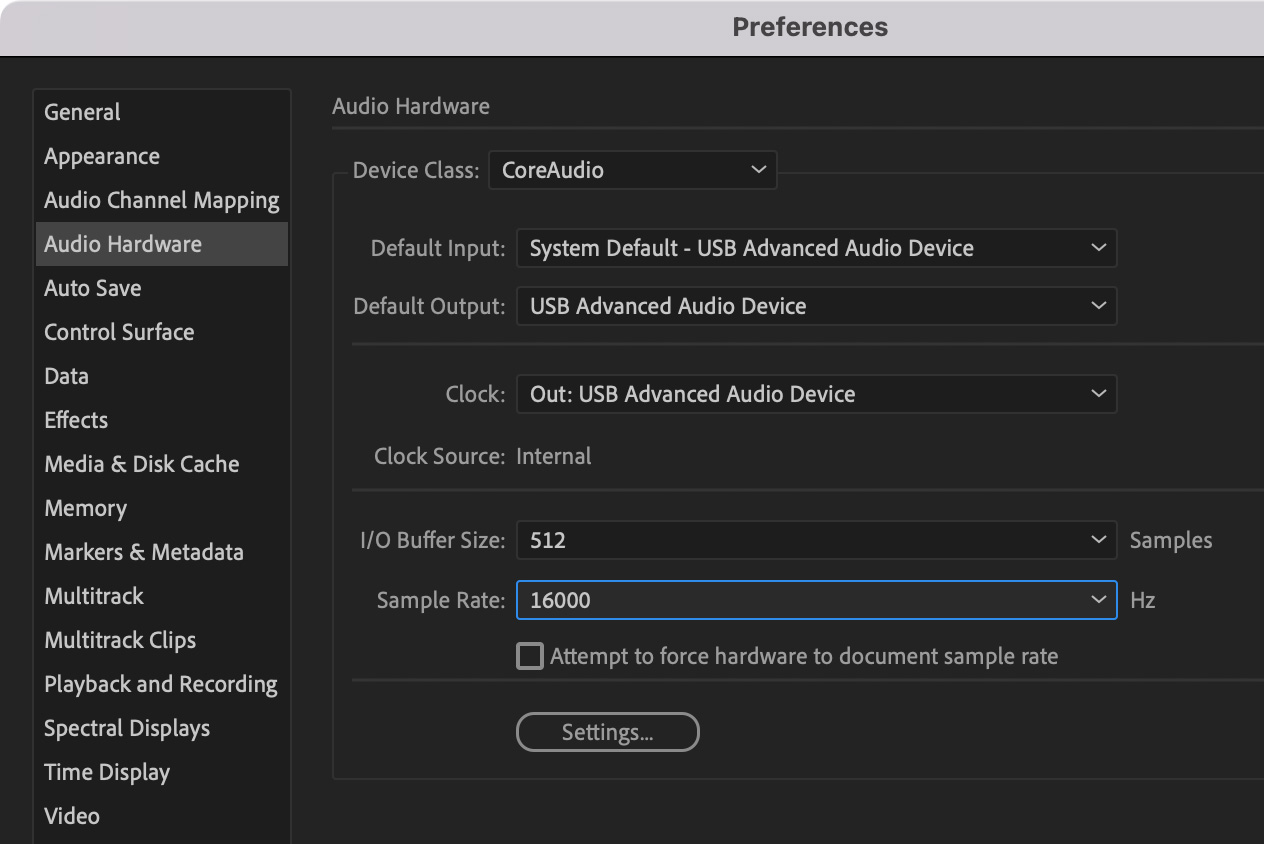Open Spectral Displays preferences
1264x844 pixels.
pos(162,728)
